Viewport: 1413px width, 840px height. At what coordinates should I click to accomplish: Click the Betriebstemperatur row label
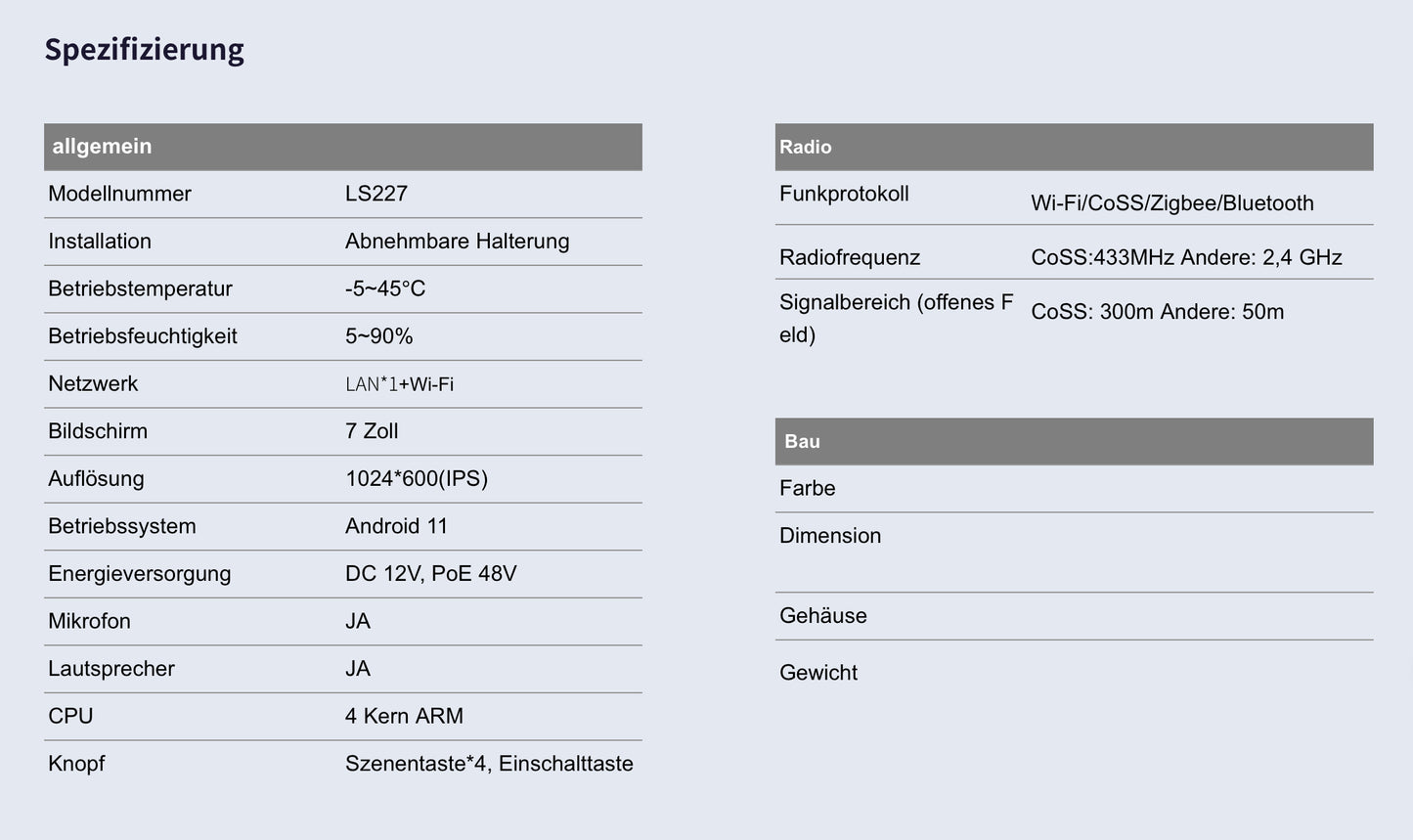click(x=140, y=288)
